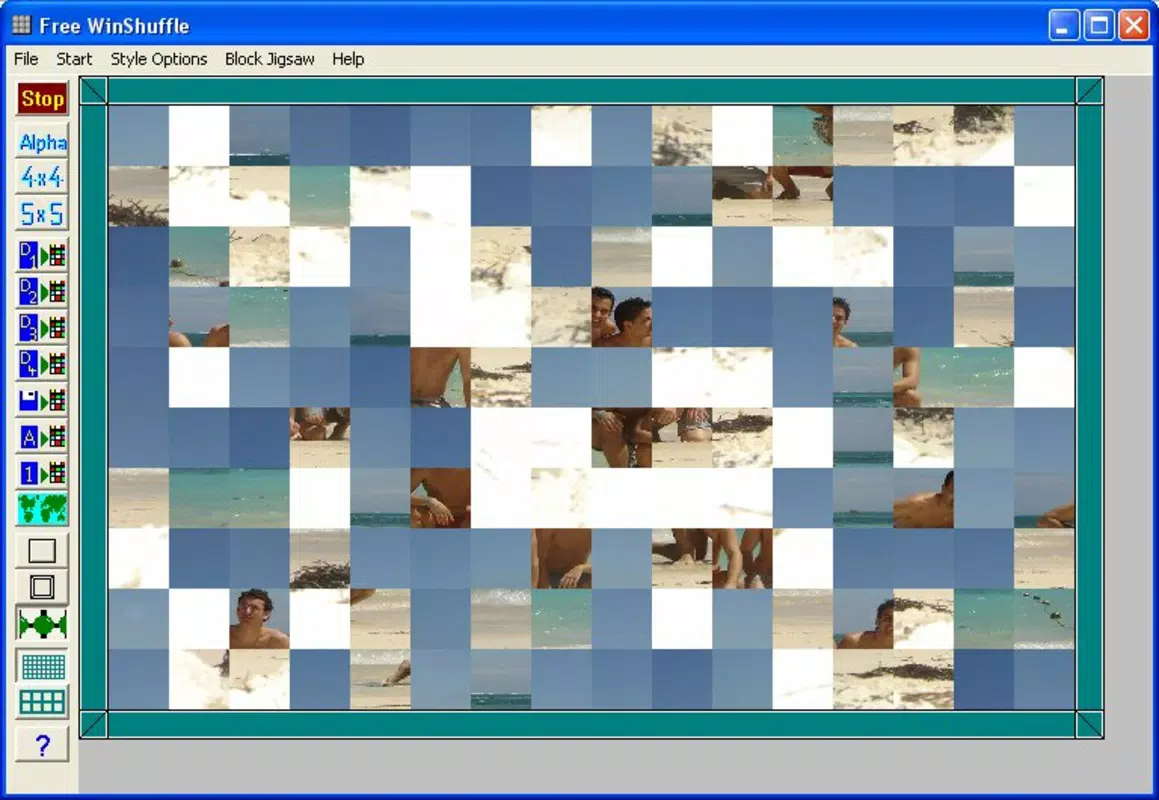Viewport: 1159px width, 800px height.
Task: Toggle the green diamond connector style icon
Action: tap(42, 624)
